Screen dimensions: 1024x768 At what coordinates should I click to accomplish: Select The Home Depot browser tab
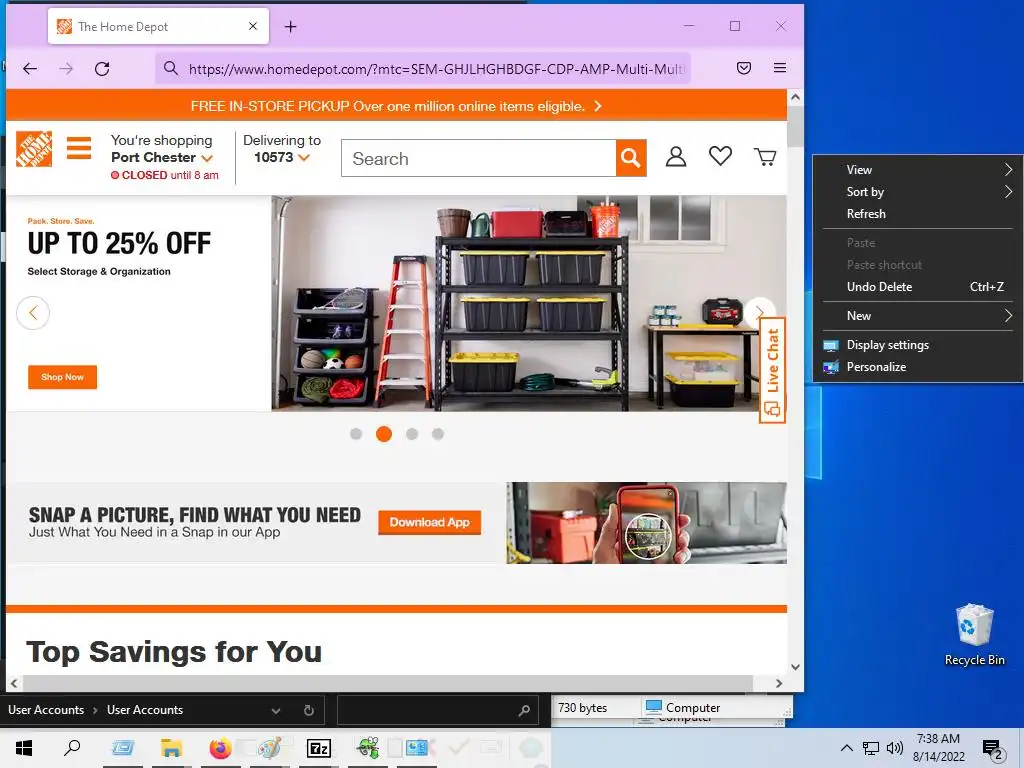pyautogui.click(x=158, y=27)
